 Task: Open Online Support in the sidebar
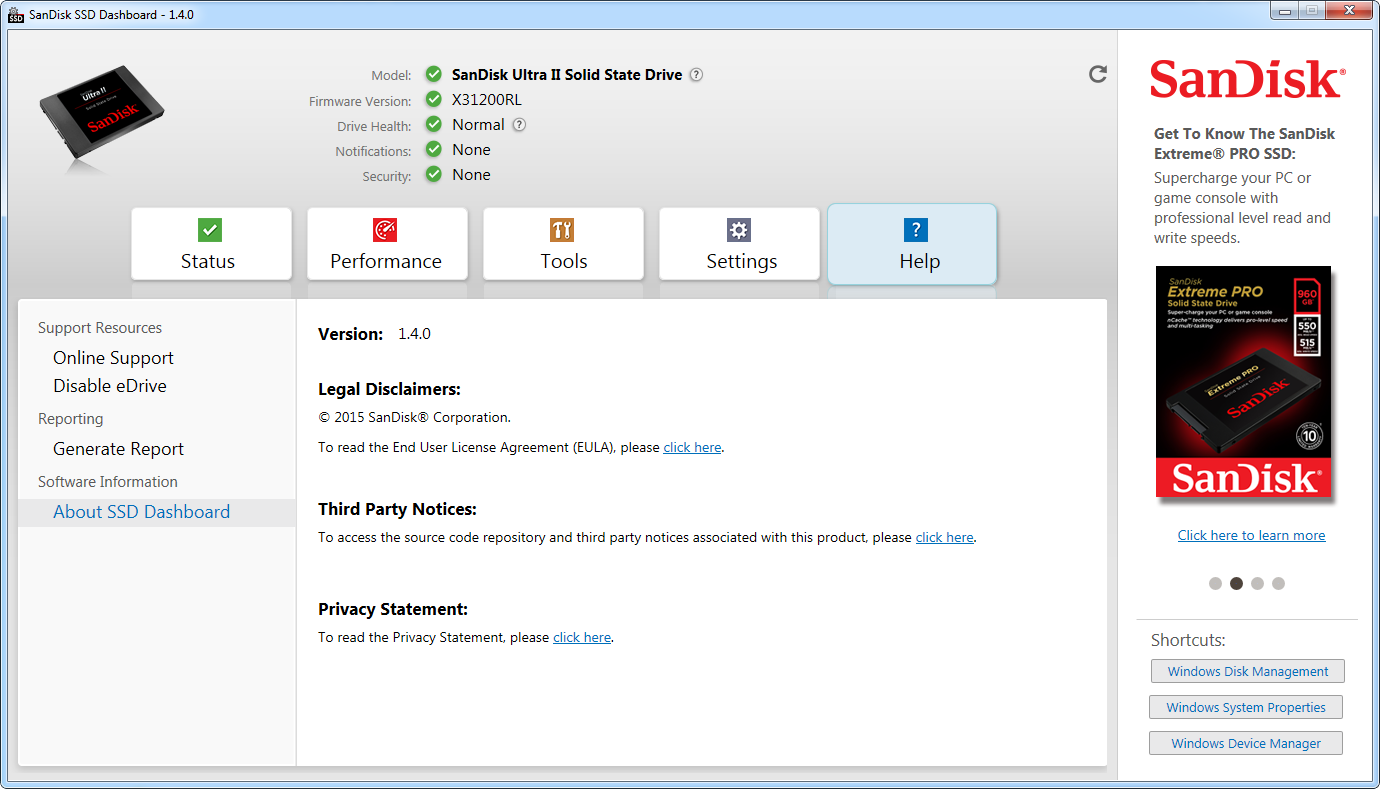coord(113,358)
